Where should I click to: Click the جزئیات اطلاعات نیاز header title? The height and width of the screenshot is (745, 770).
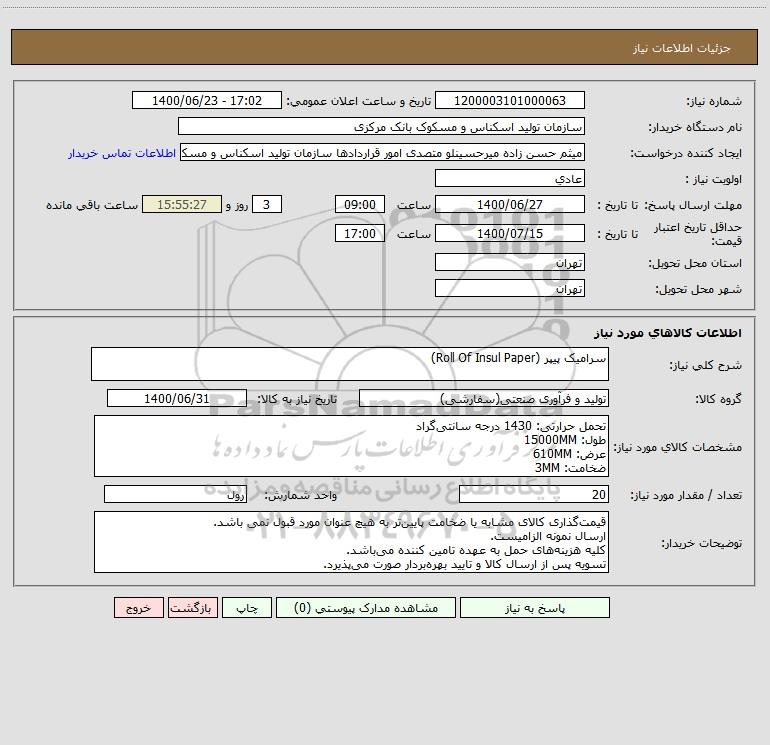point(682,48)
